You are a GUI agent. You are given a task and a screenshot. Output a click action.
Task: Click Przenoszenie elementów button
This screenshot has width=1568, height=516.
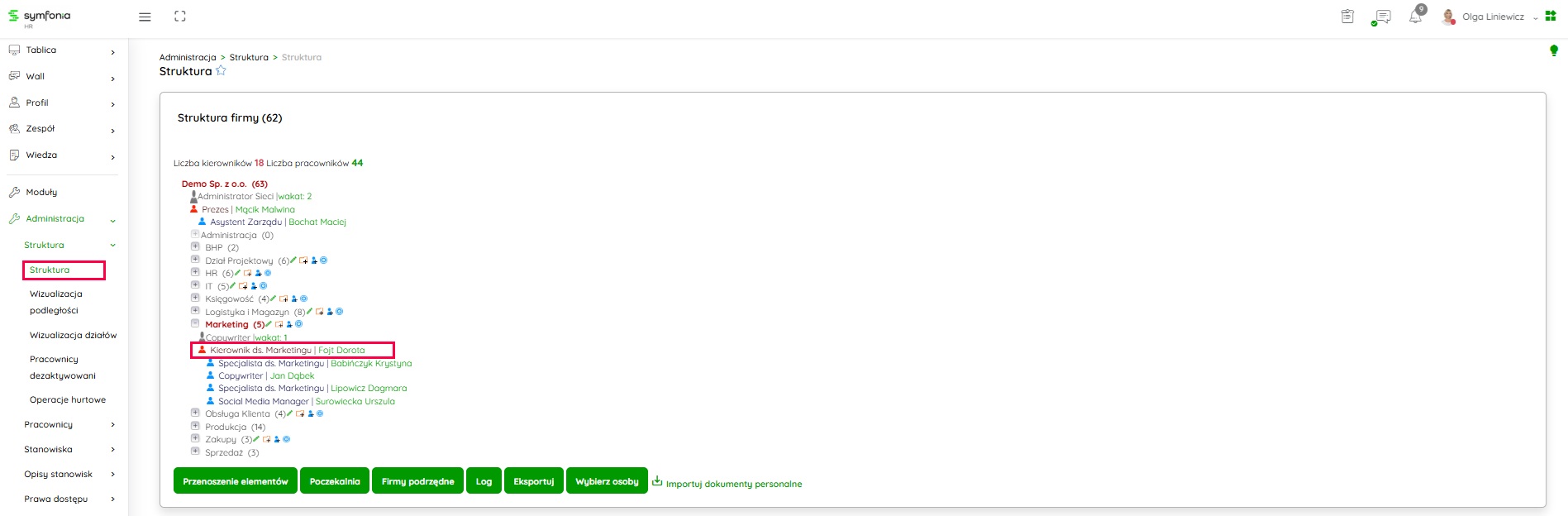point(236,481)
